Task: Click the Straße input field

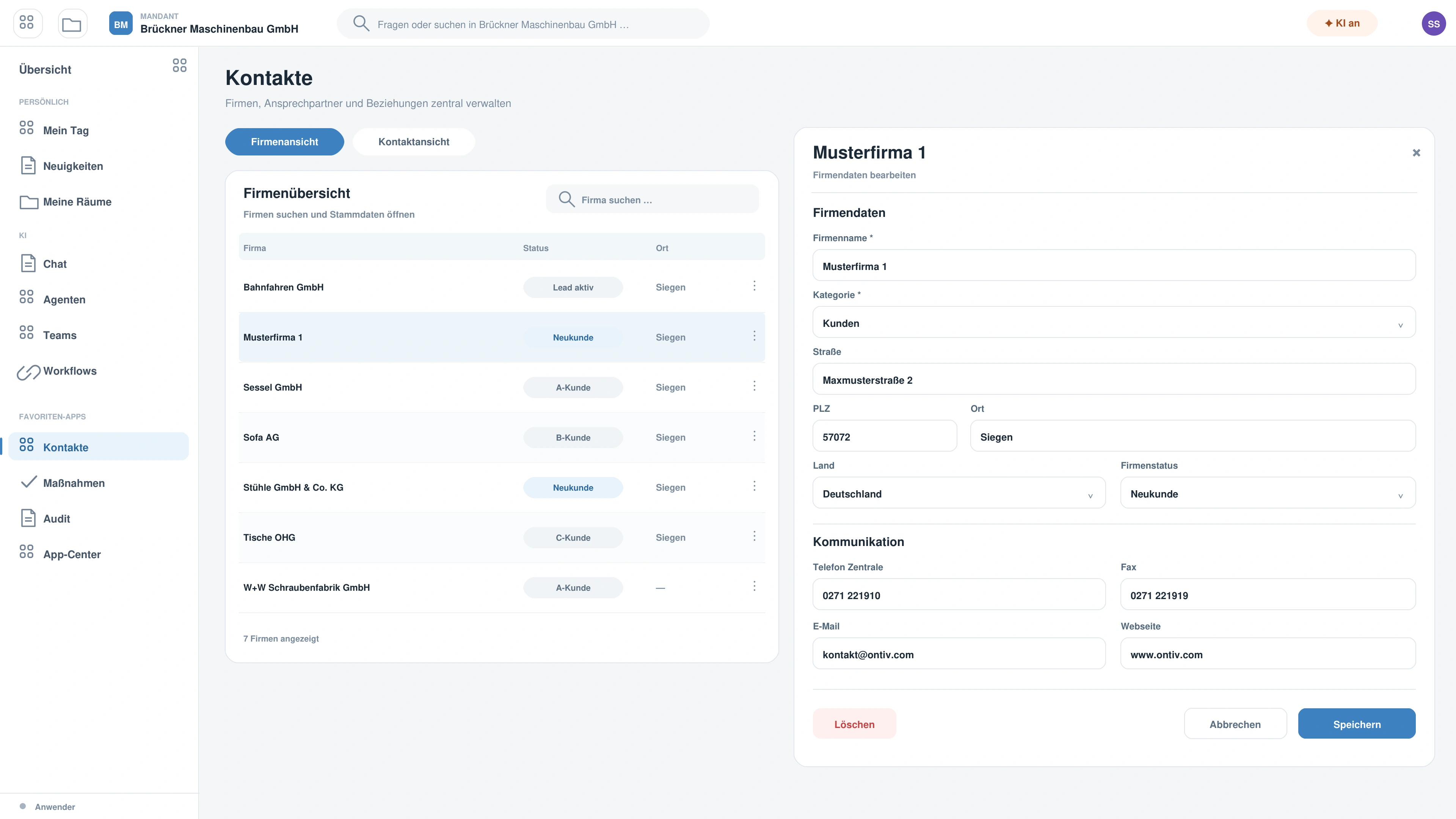Action: (1114, 379)
